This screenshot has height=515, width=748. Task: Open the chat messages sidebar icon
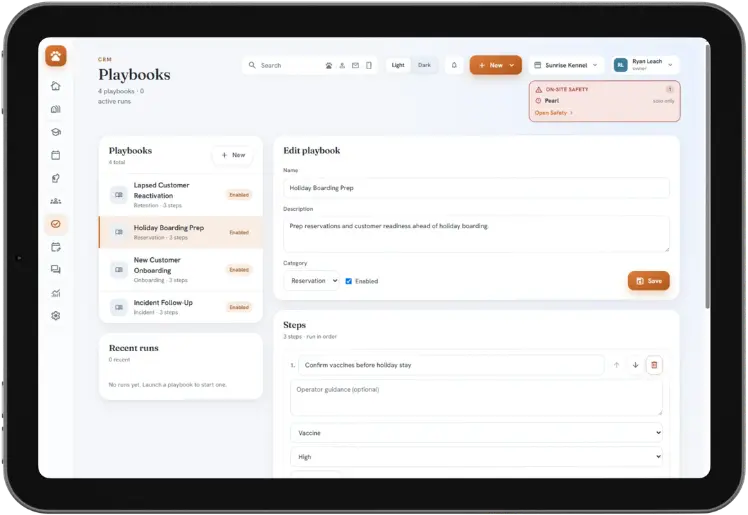[x=56, y=270]
